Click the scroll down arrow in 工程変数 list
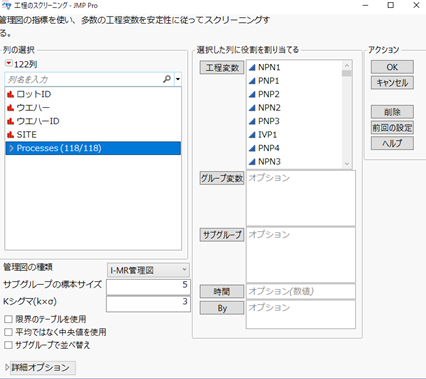This screenshot has width=426, height=379. coord(347,163)
